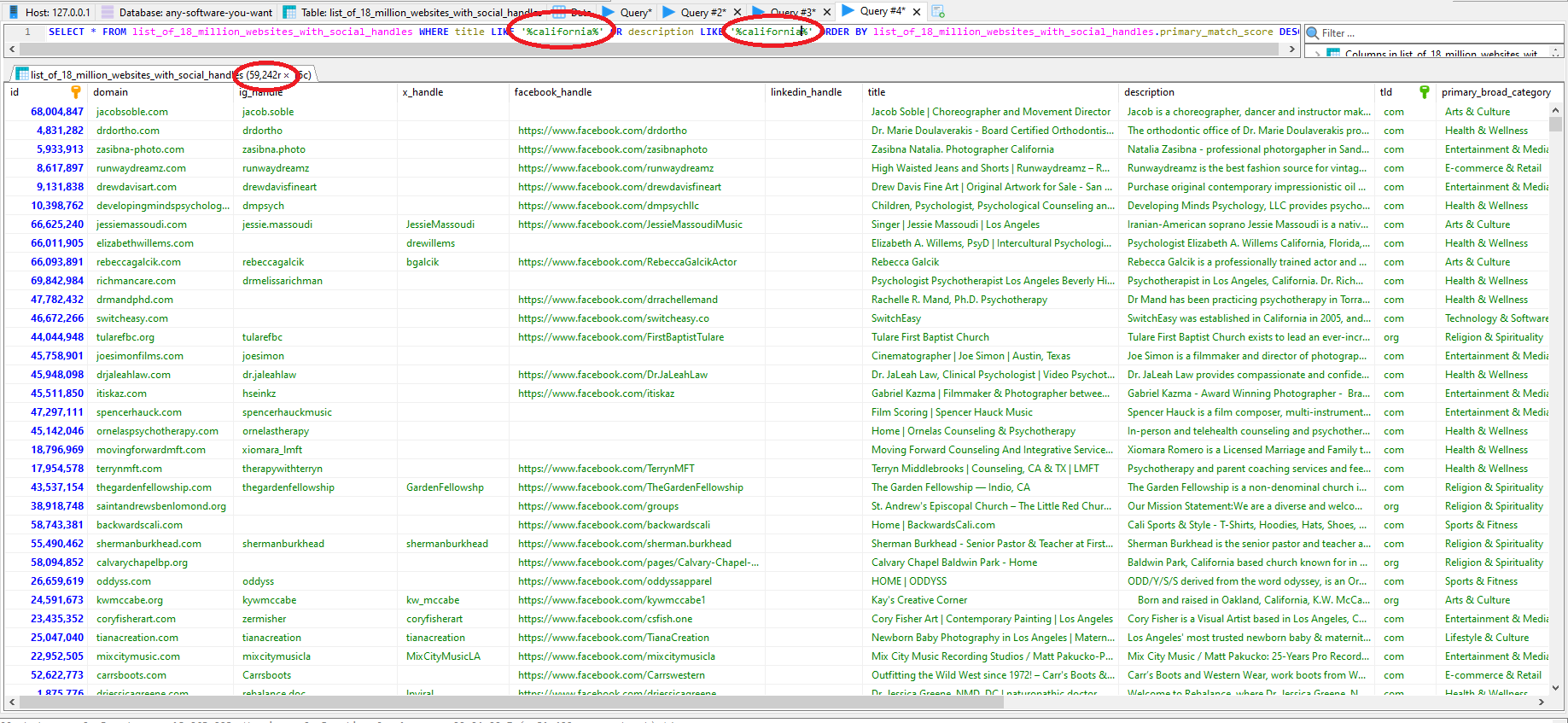Select the id cell 68,004,847
1568x723 pixels.
coord(47,112)
